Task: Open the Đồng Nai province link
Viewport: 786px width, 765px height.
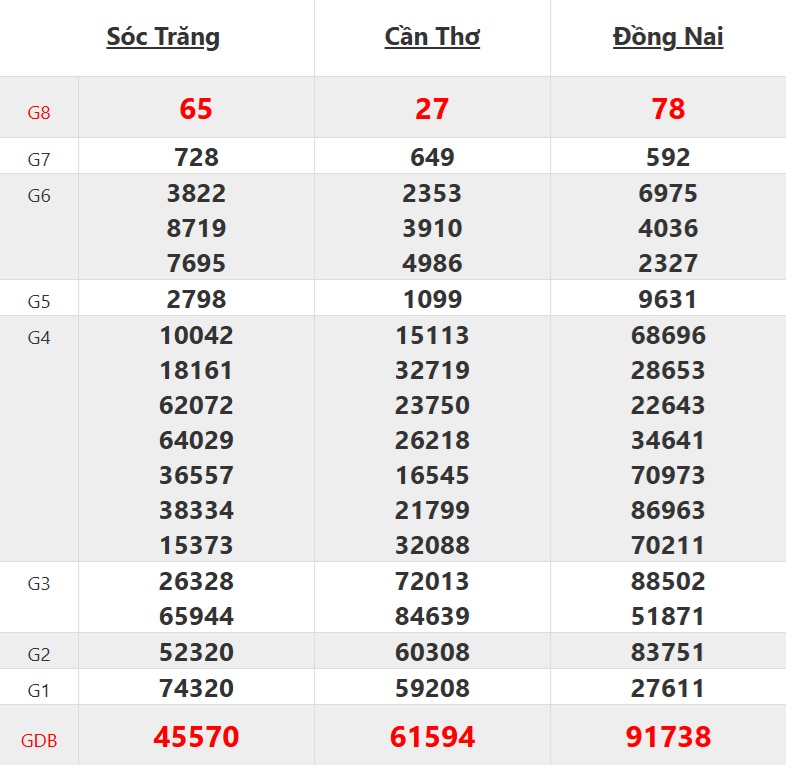Action: (668, 38)
